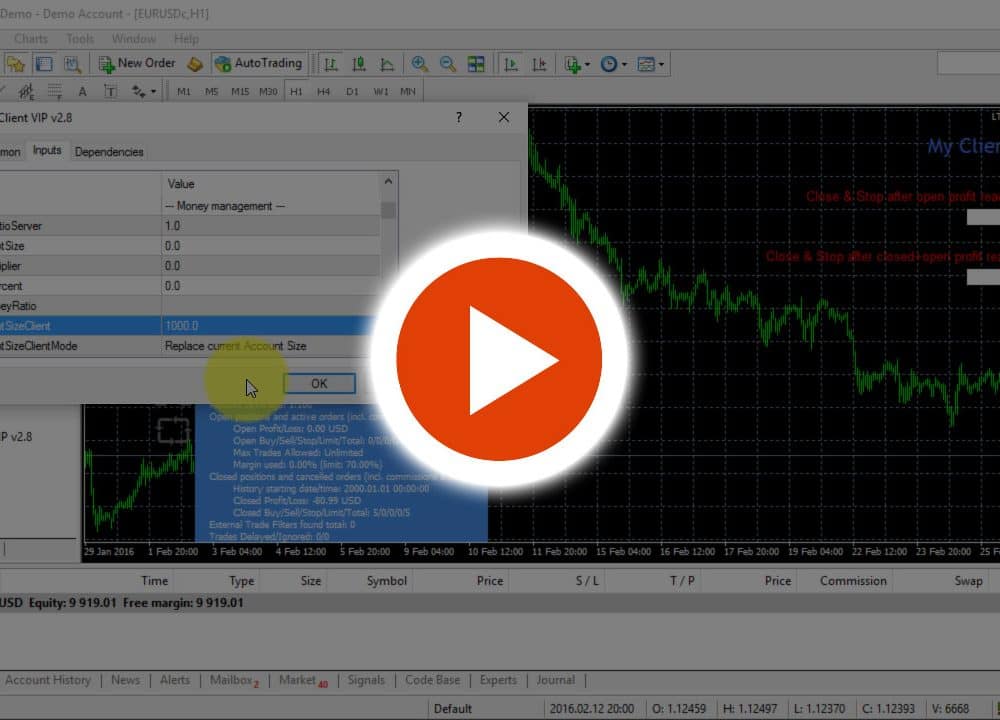
Task: Click the OK button in dialog
Action: pos(319,383)
